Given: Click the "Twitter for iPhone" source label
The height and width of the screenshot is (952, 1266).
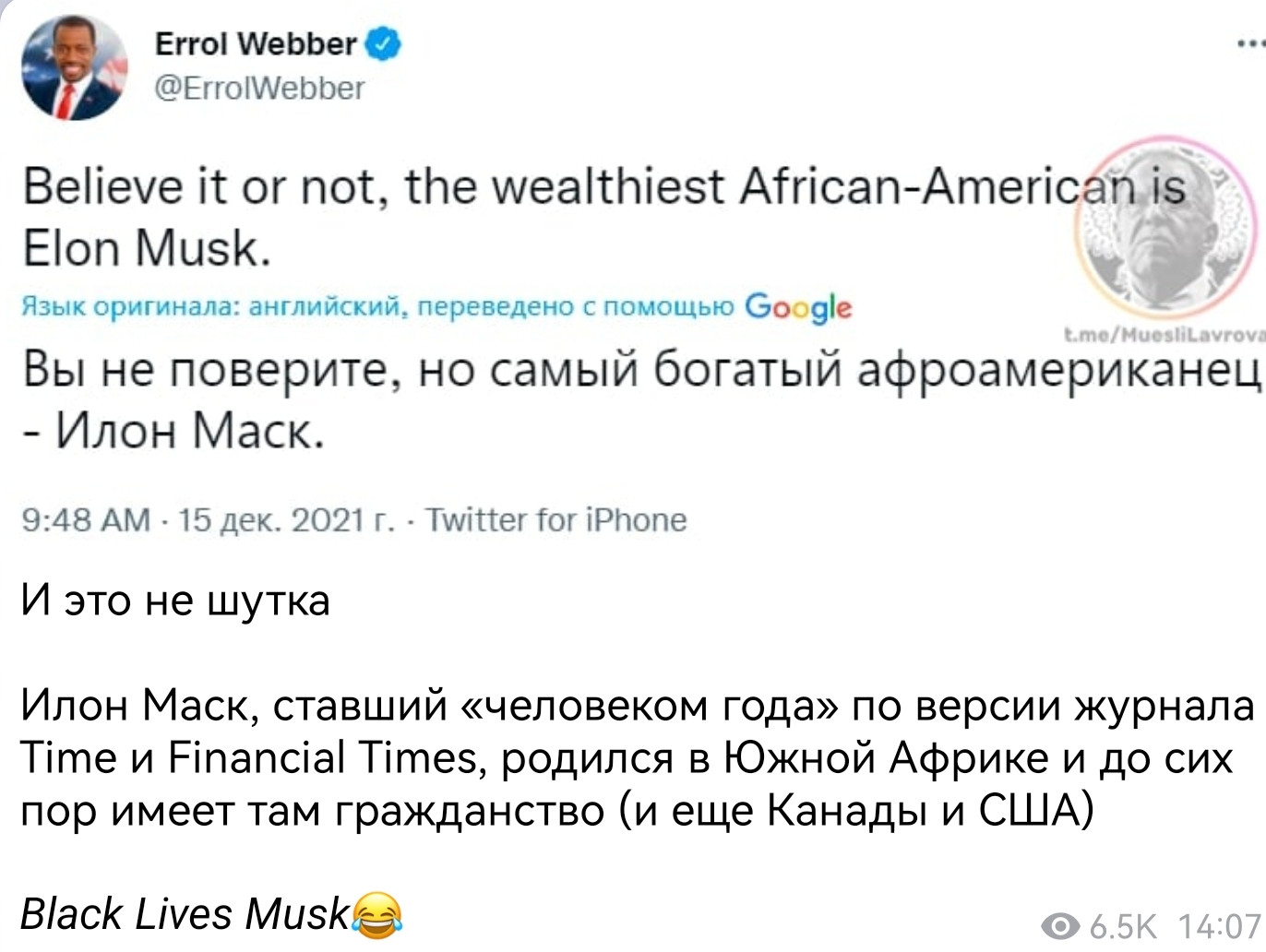Looking at the screenshot, I should 555,520.
